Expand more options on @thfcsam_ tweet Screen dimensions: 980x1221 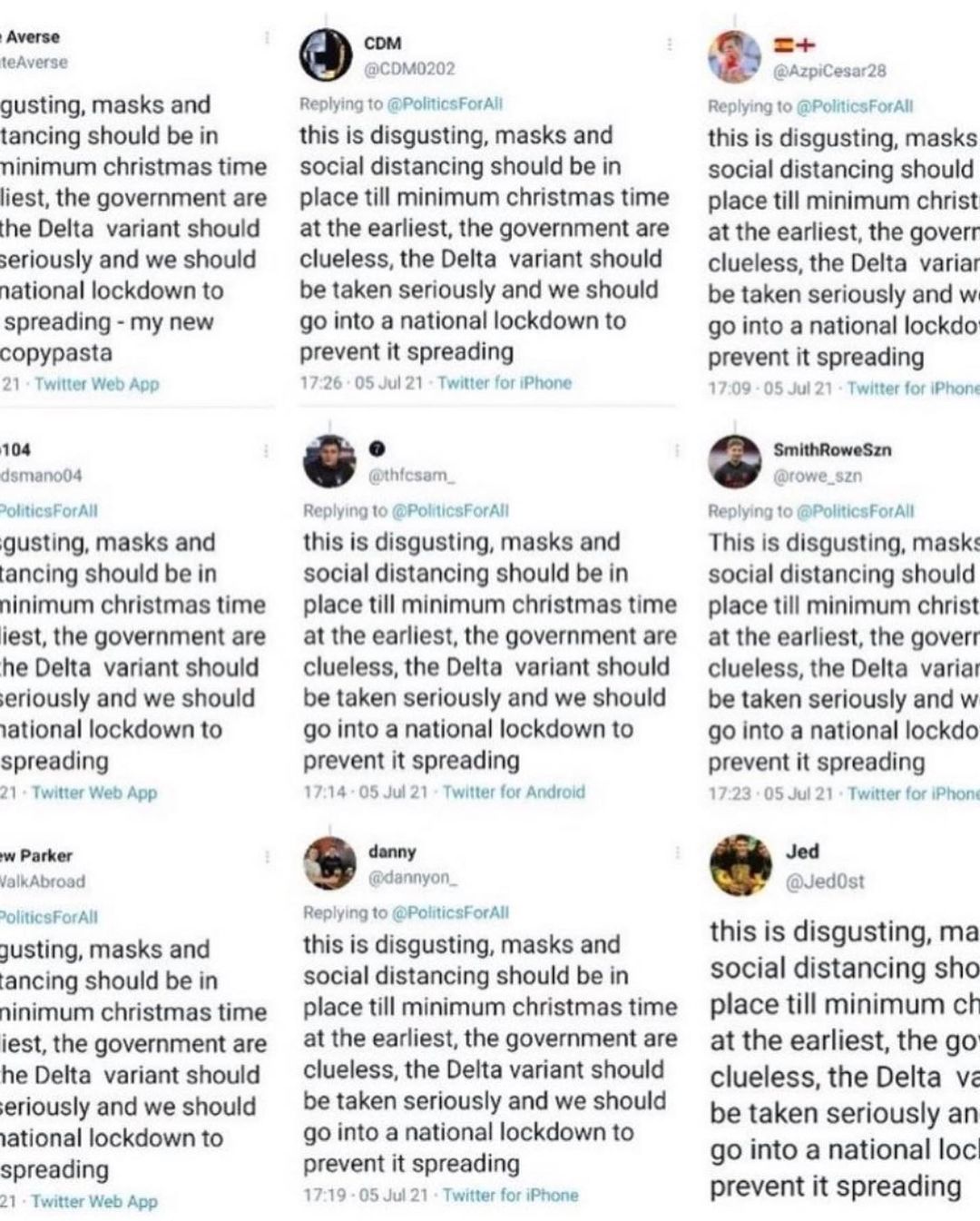click(x=675, y=450)
